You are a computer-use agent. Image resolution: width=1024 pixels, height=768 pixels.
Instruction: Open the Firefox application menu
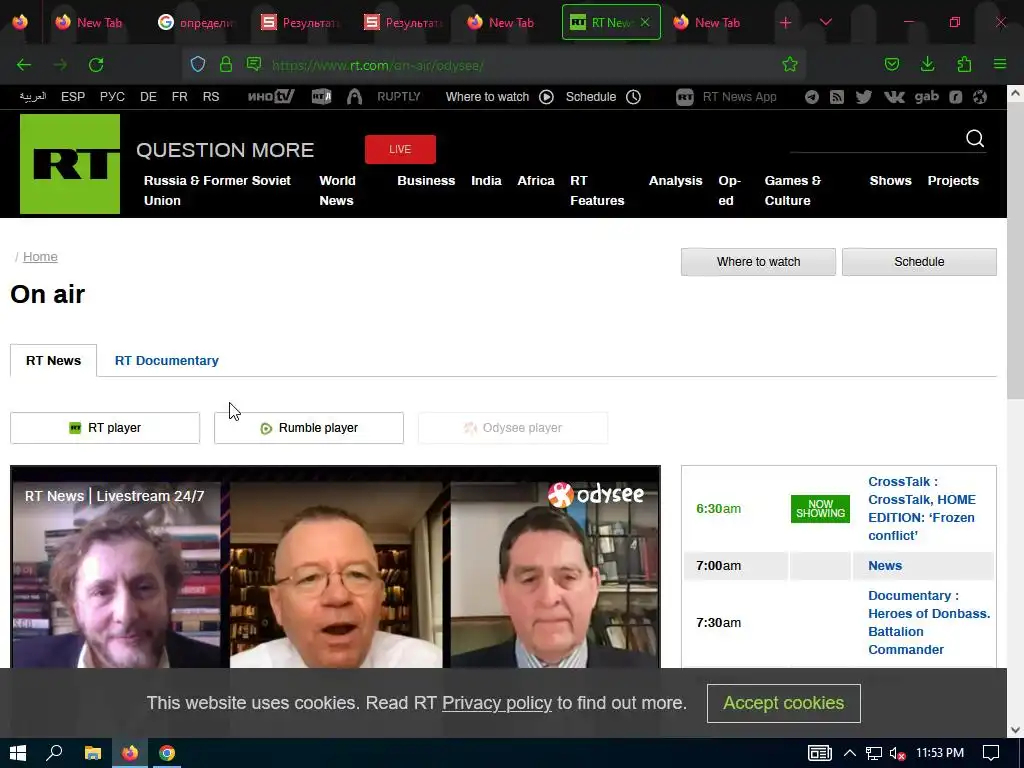(1000, 64)
